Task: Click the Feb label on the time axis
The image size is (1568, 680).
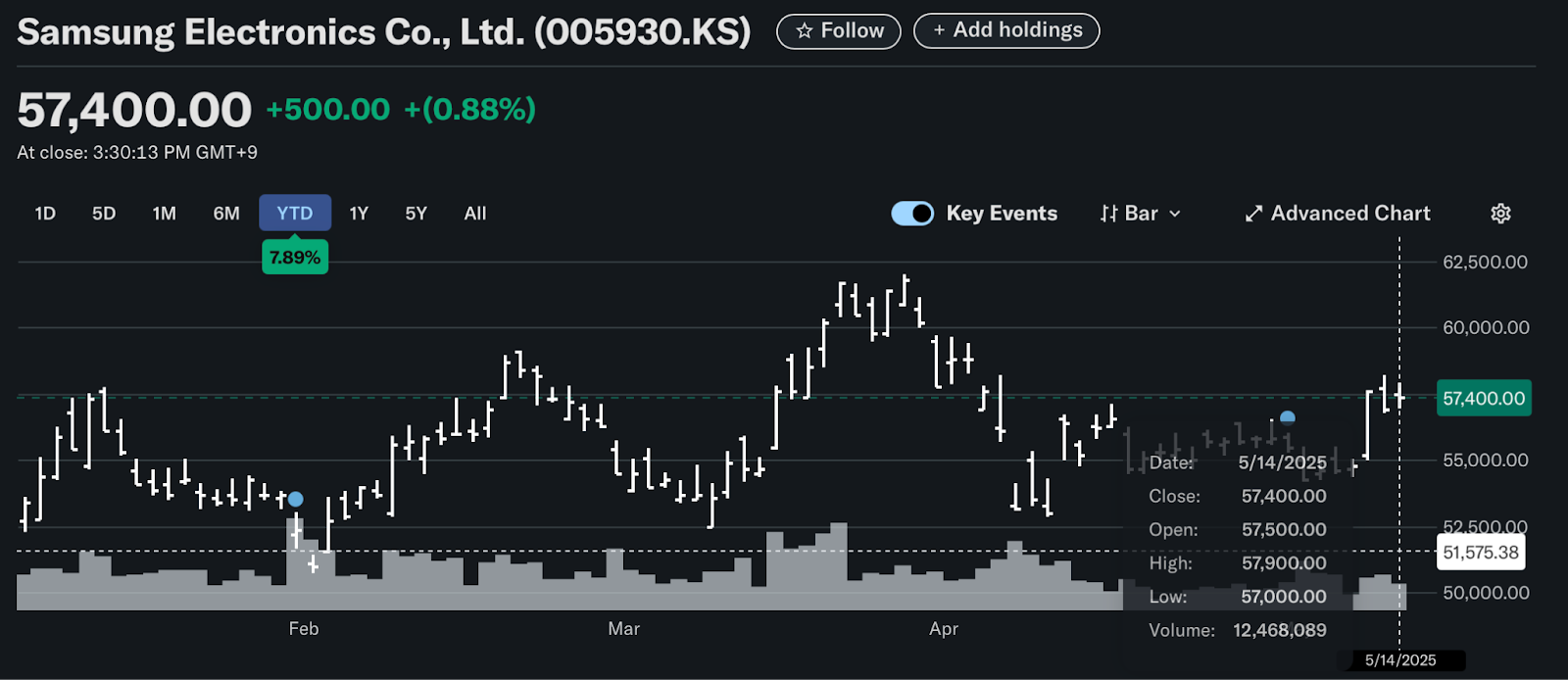Action: pos(304,629)
